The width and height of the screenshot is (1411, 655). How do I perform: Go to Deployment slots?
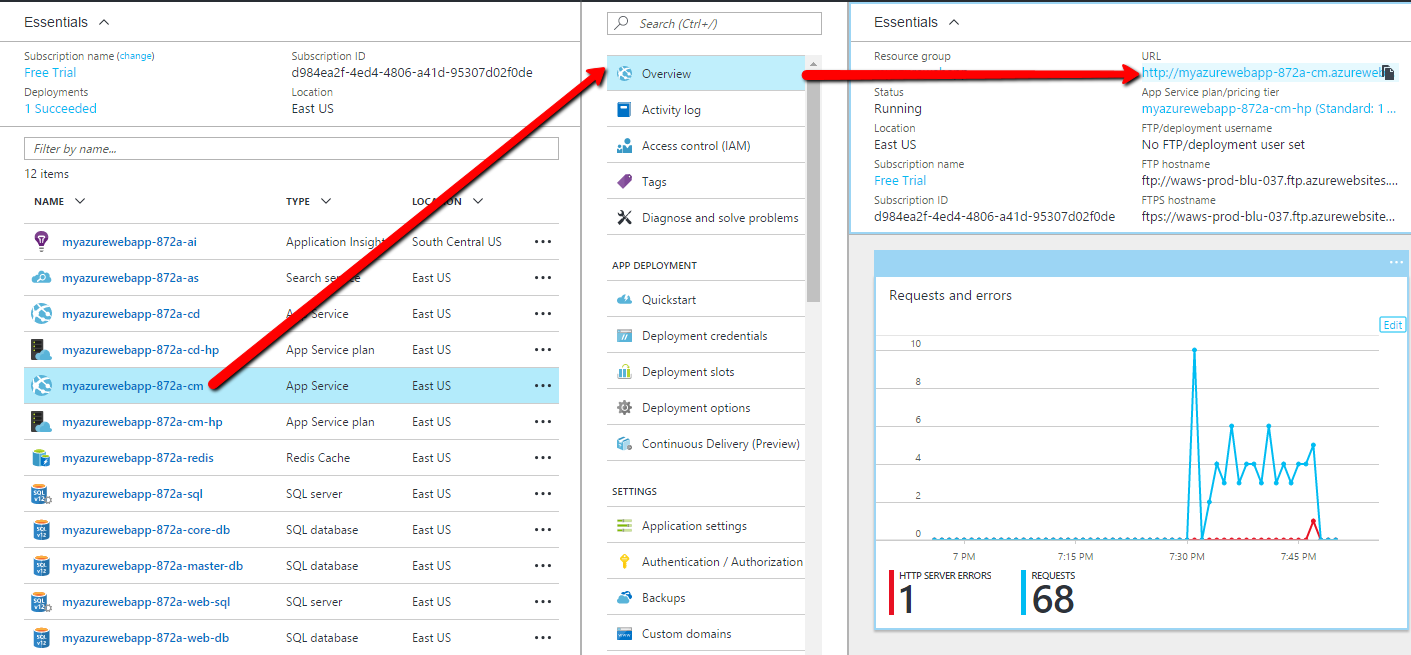[x=706, y=372]
